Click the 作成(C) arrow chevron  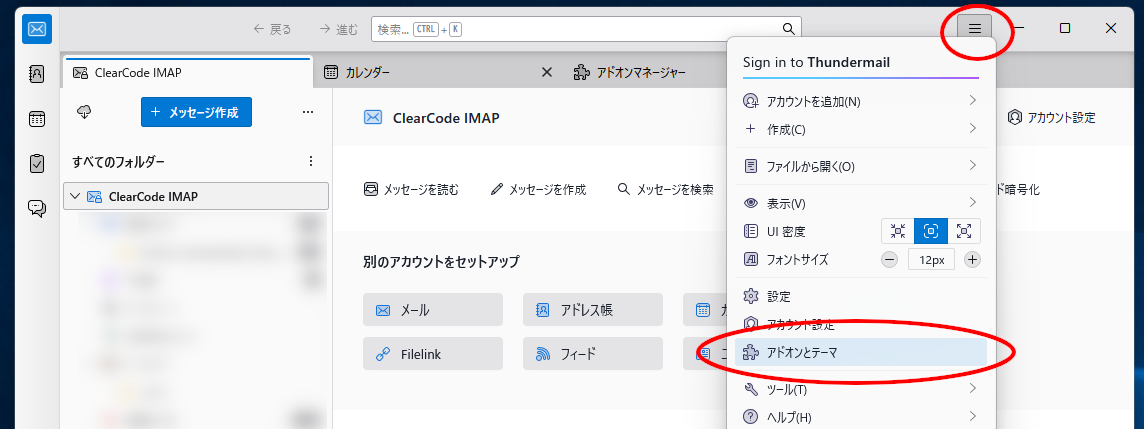click(973, 128)
